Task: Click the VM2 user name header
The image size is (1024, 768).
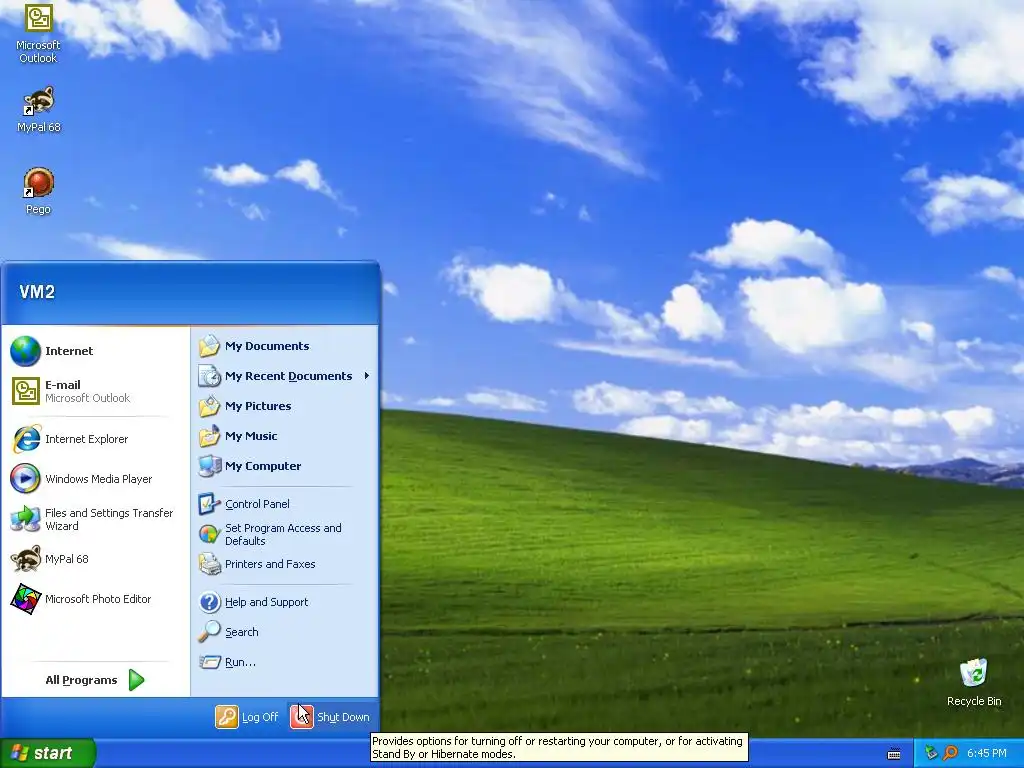Action: (37, 292)
